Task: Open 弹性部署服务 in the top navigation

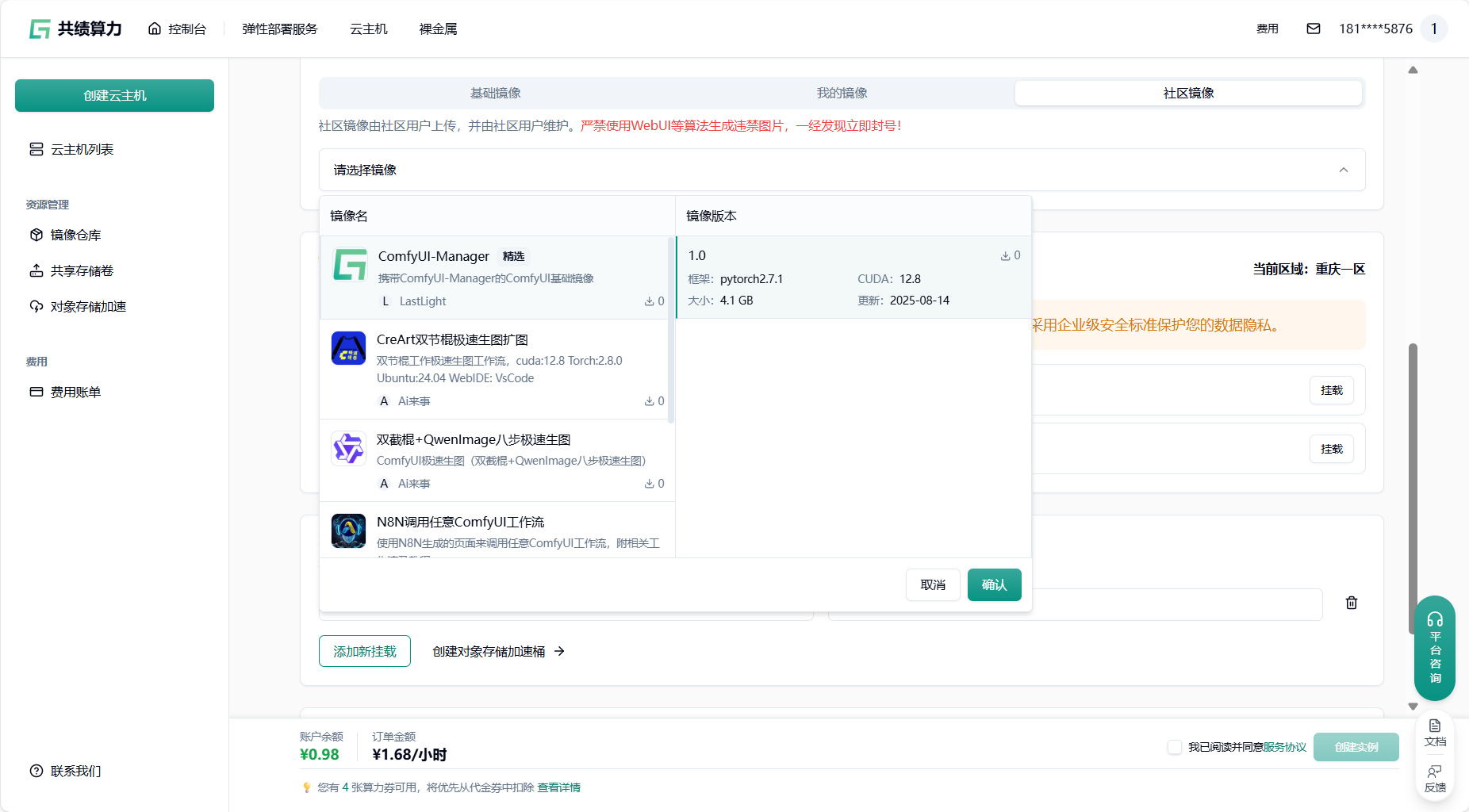Action: (x=280, y=29)
